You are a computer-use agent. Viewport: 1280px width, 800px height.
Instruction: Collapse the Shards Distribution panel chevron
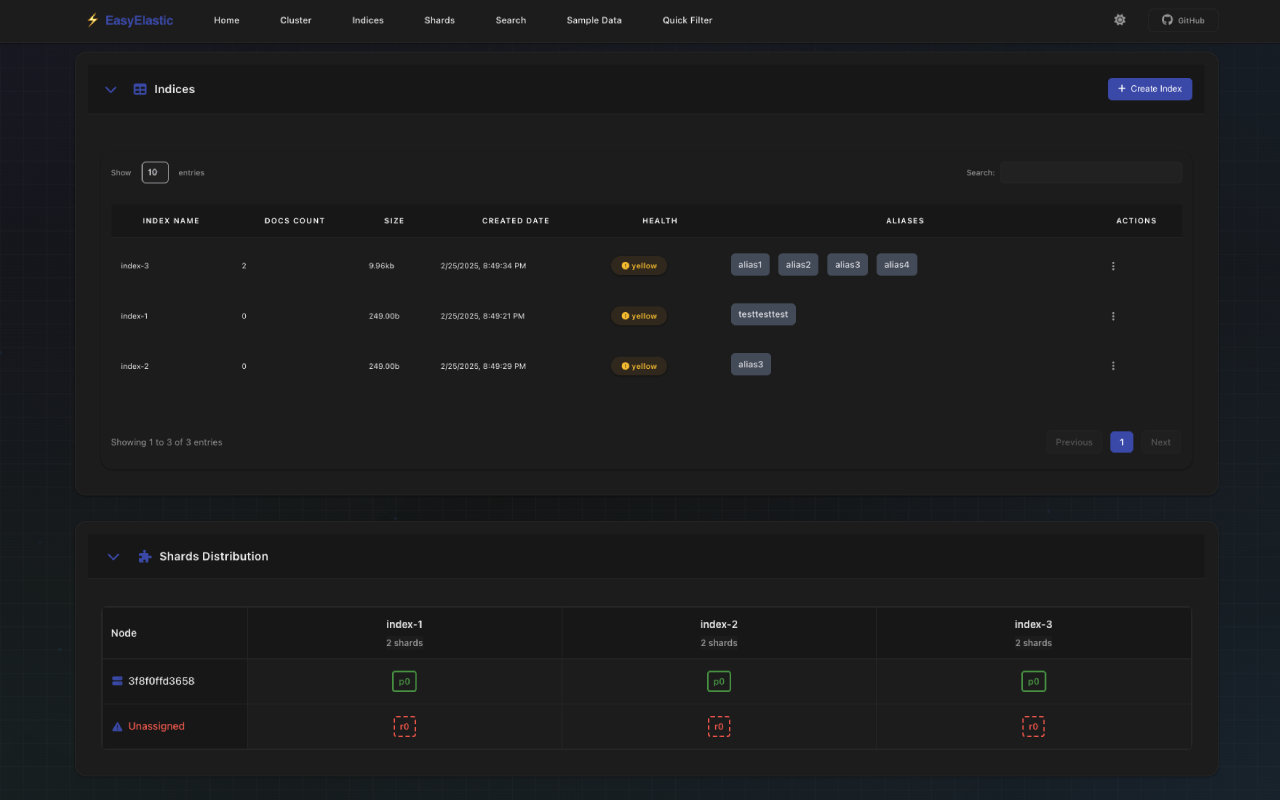pos(113,556)
